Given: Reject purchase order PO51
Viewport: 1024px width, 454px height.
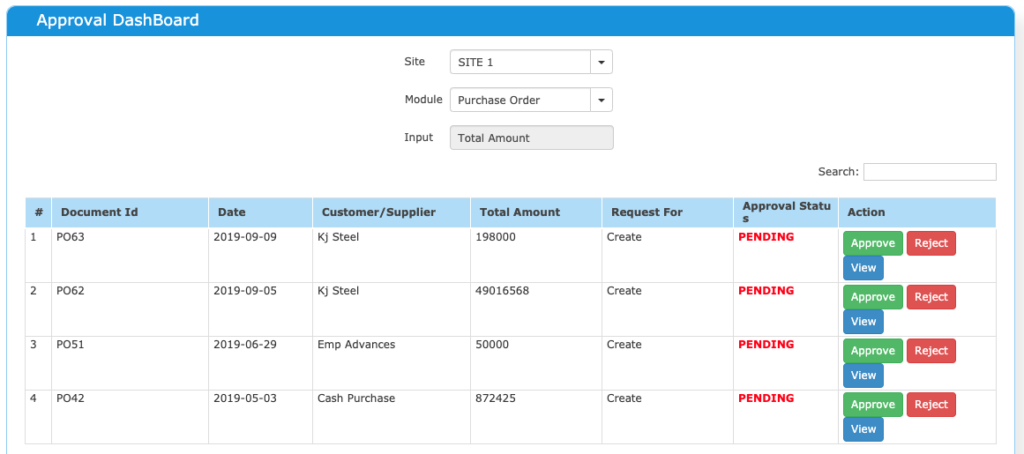Looking at the screenshot, I should tap(931, 351).
